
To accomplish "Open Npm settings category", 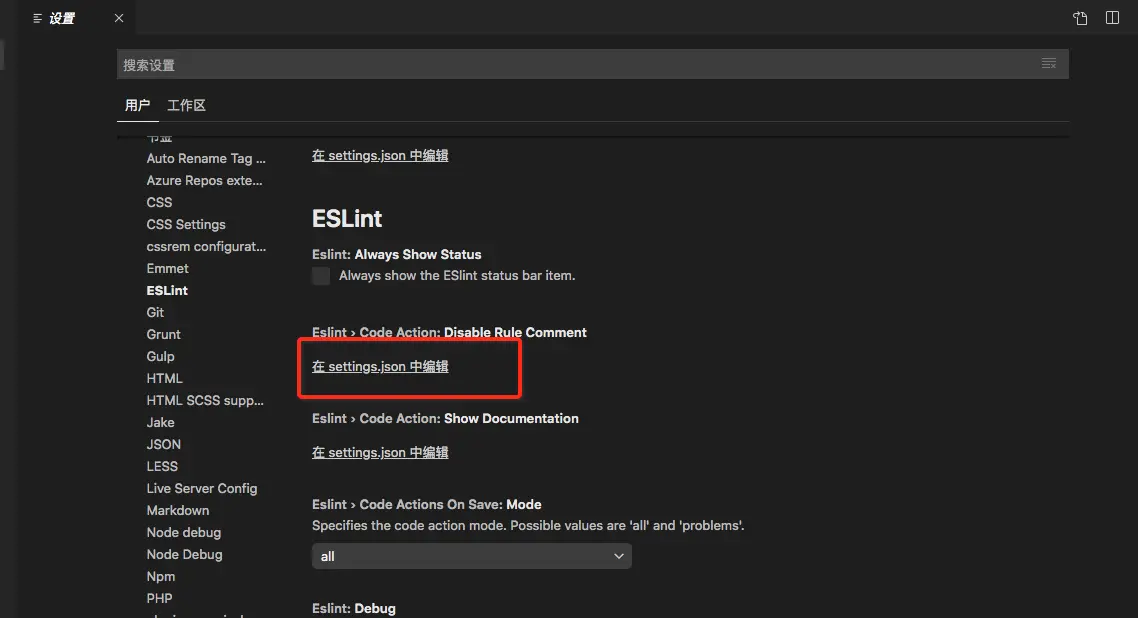I will point(161,576).
